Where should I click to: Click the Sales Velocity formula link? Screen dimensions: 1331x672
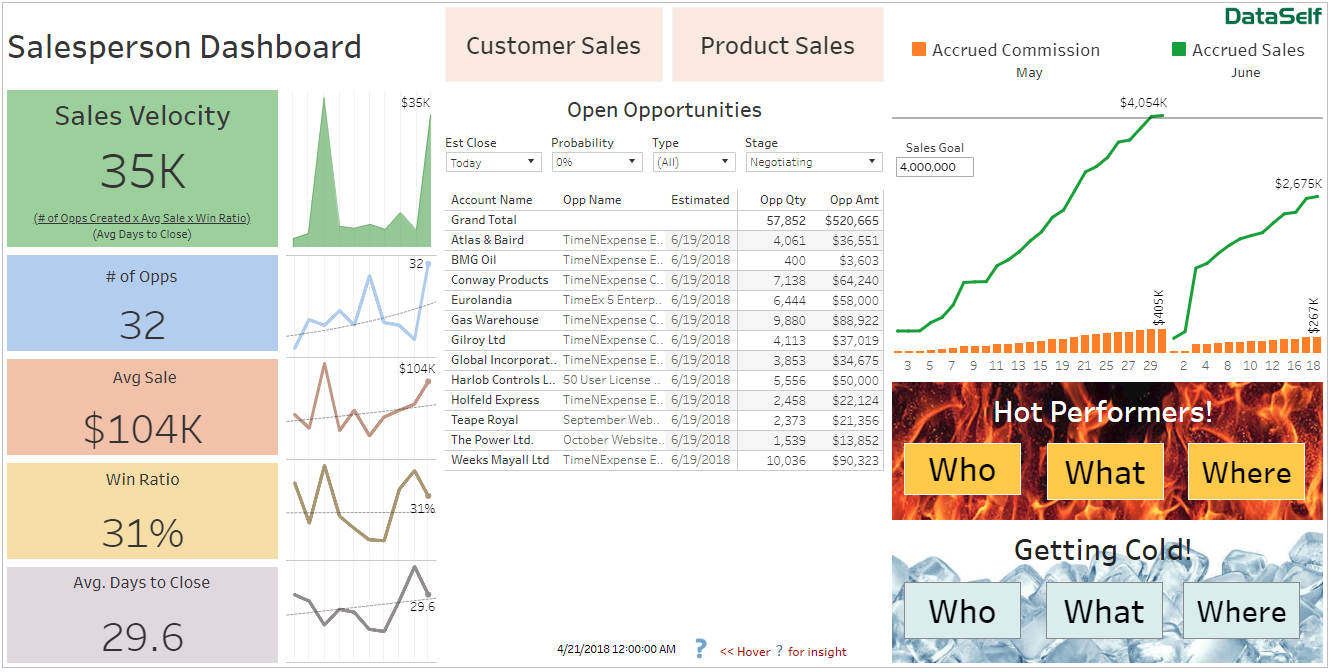pyautogui.click(x=142, y=218)
